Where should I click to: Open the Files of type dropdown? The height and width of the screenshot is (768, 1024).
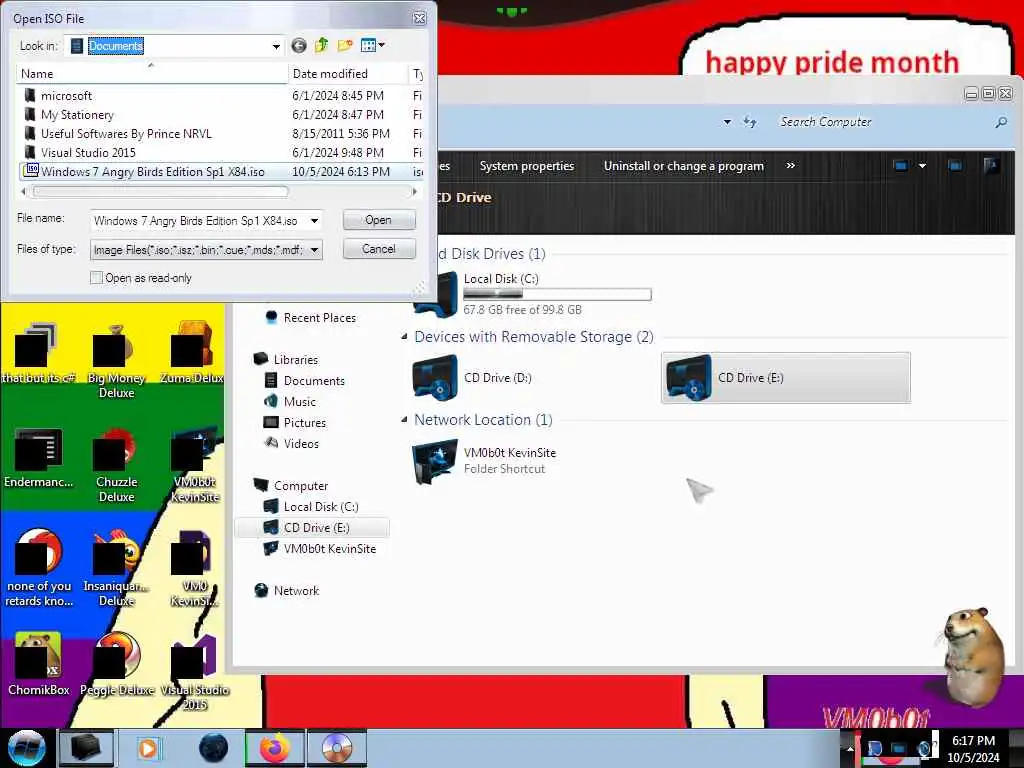point(314,249)
